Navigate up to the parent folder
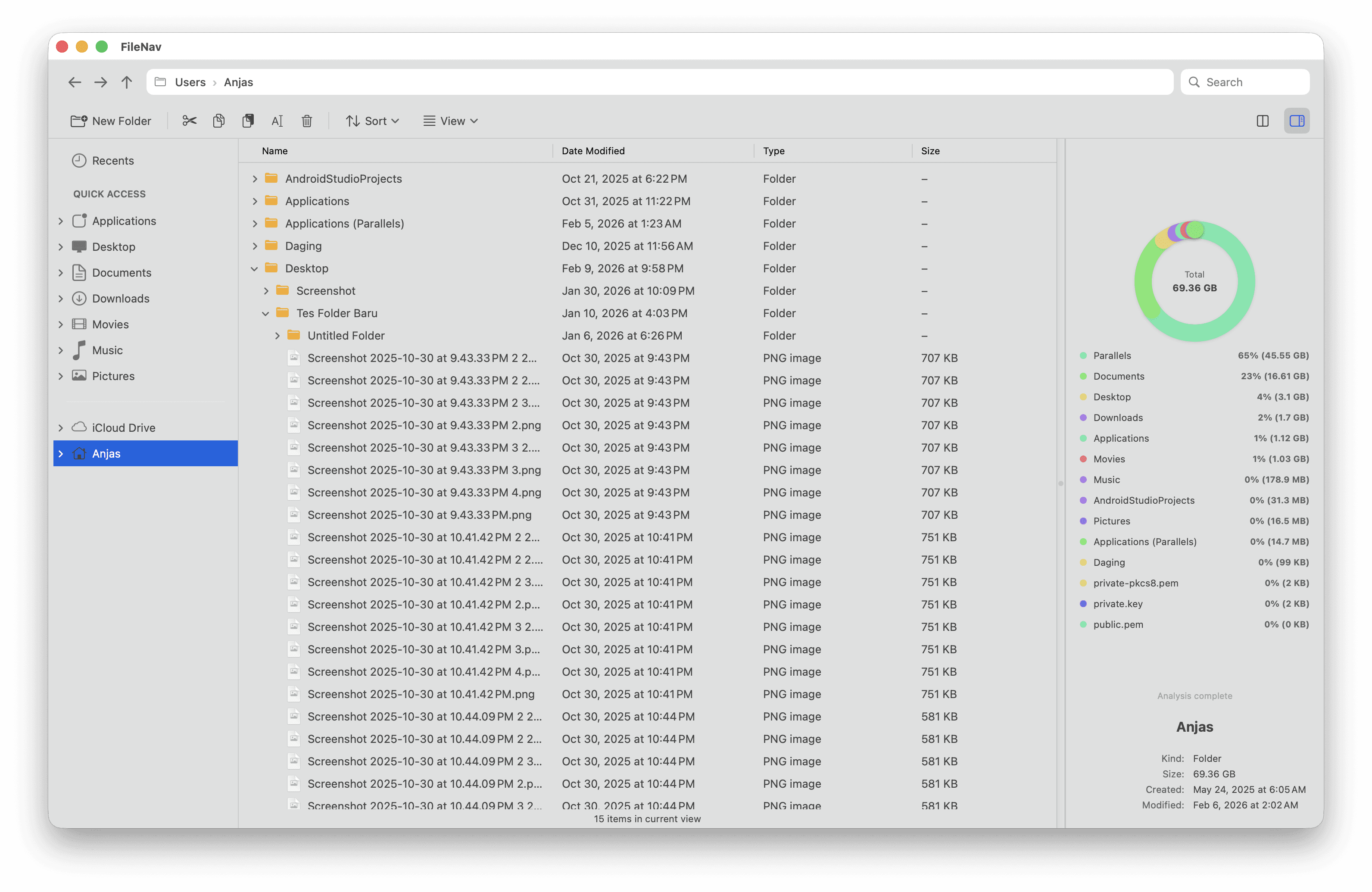The width and height of the screenshot is (1372, 892). click(127, 82)
